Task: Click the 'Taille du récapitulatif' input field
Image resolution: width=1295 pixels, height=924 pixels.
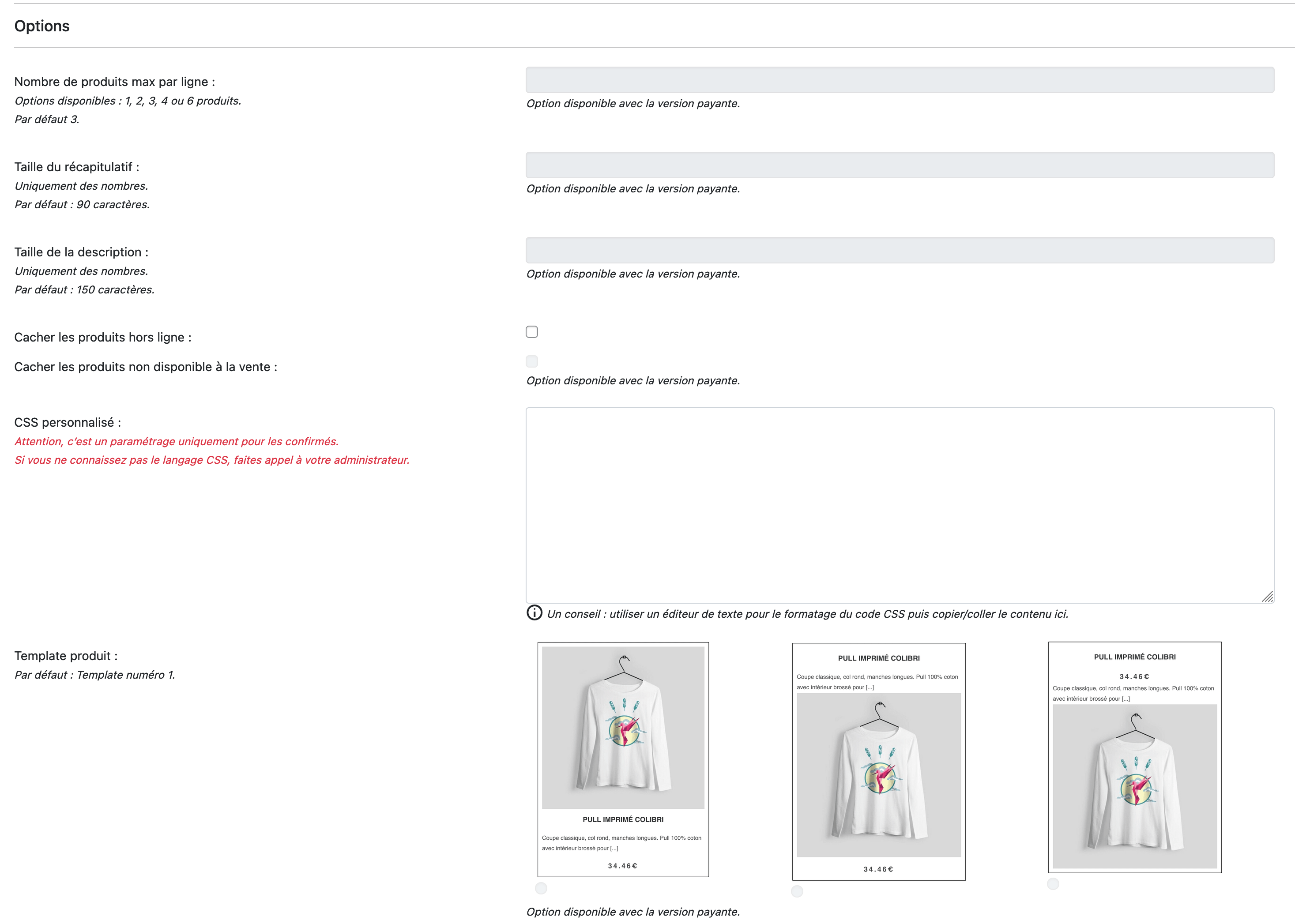Action: 900,165
